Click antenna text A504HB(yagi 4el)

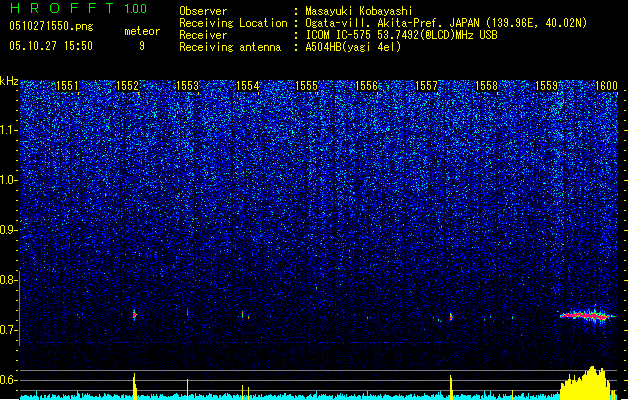pos(353,47)
